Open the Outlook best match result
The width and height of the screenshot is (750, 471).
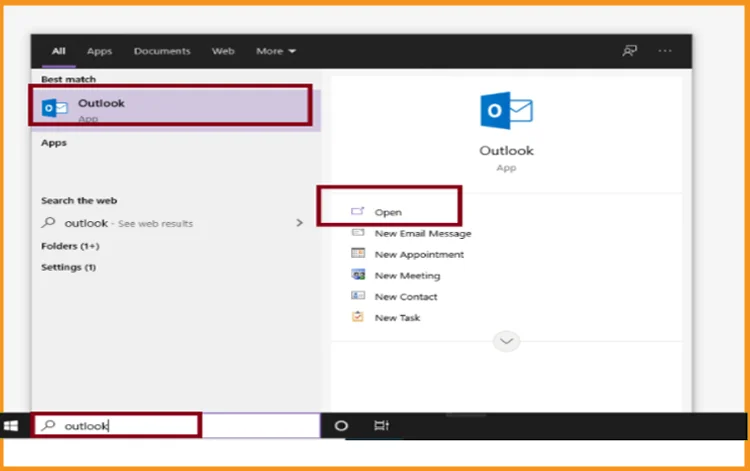(x=175, y=110)
